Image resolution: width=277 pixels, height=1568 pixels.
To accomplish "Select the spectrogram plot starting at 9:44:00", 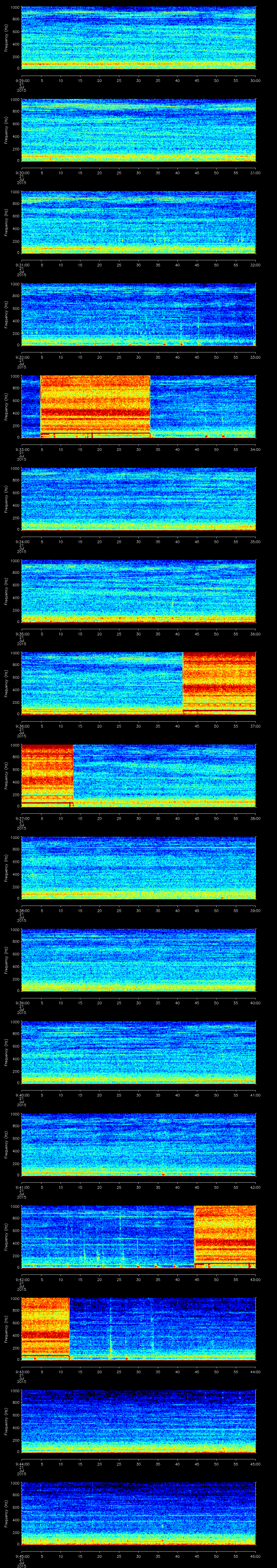I will 138,1421.
